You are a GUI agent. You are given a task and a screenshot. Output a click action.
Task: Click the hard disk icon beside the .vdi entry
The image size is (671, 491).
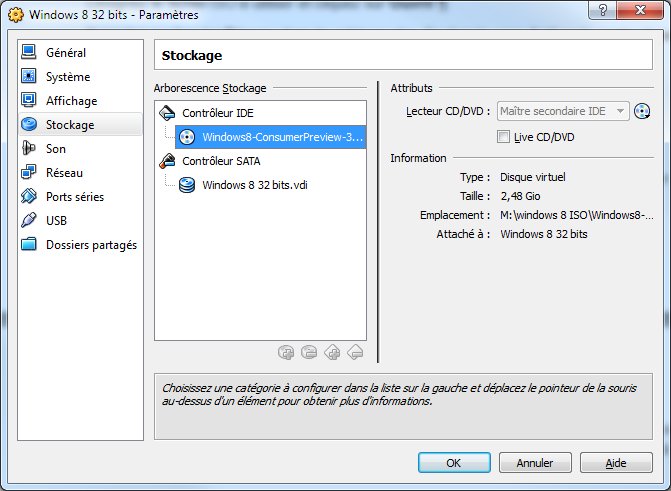pyautogui.click(x=187, y=185)
